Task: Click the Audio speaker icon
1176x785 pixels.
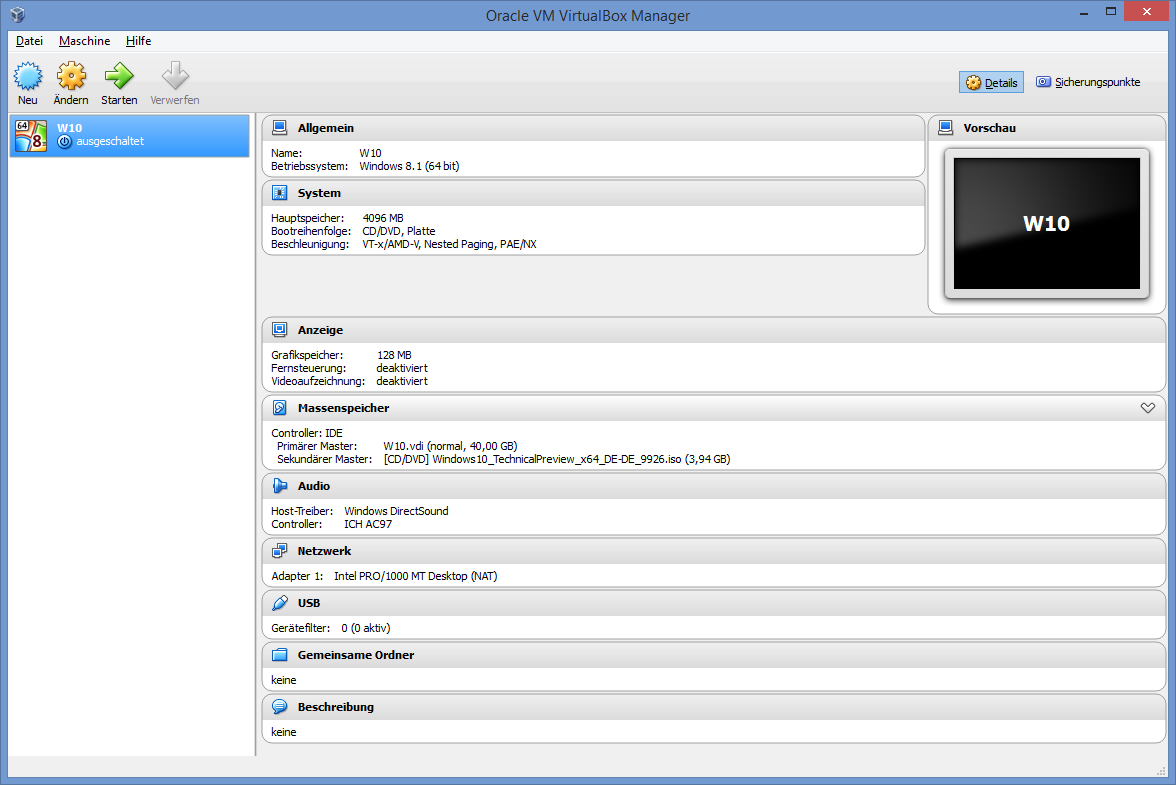Action: [x=280, y=486]
